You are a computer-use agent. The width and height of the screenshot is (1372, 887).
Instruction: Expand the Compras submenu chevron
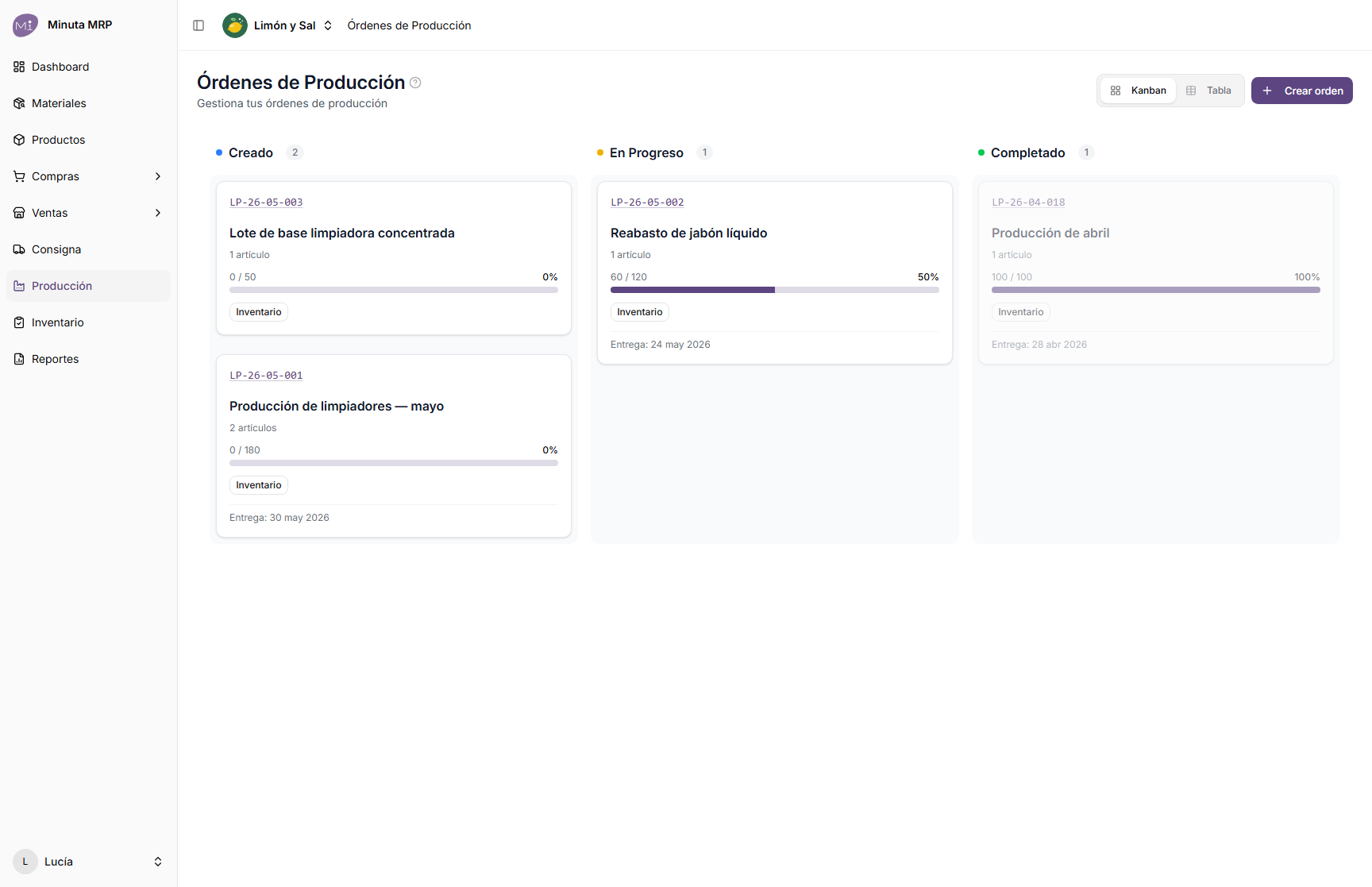[158, 176]
